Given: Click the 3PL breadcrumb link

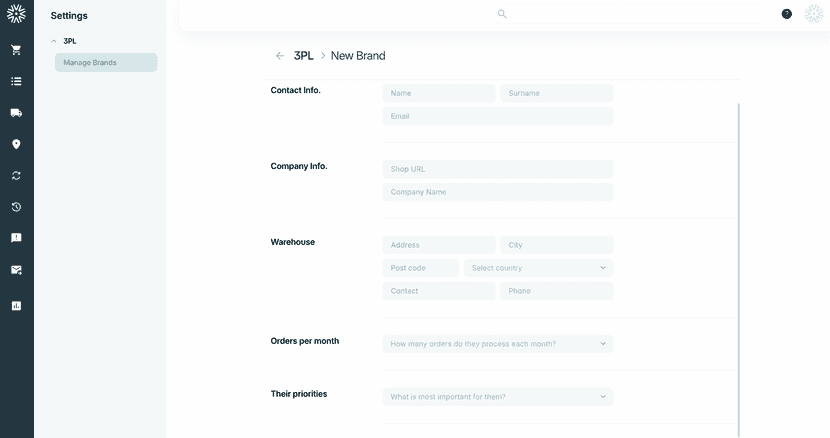Looking at the screenshot, I should [304, 56].
